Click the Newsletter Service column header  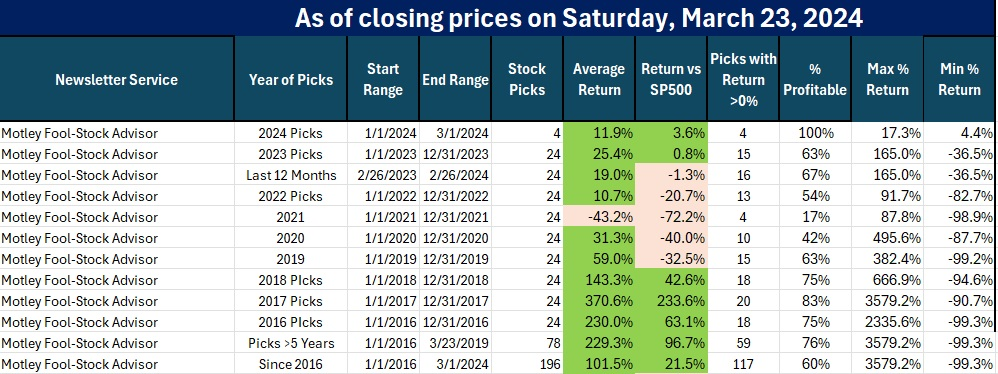pyautogui.click(x=116, y=79)
